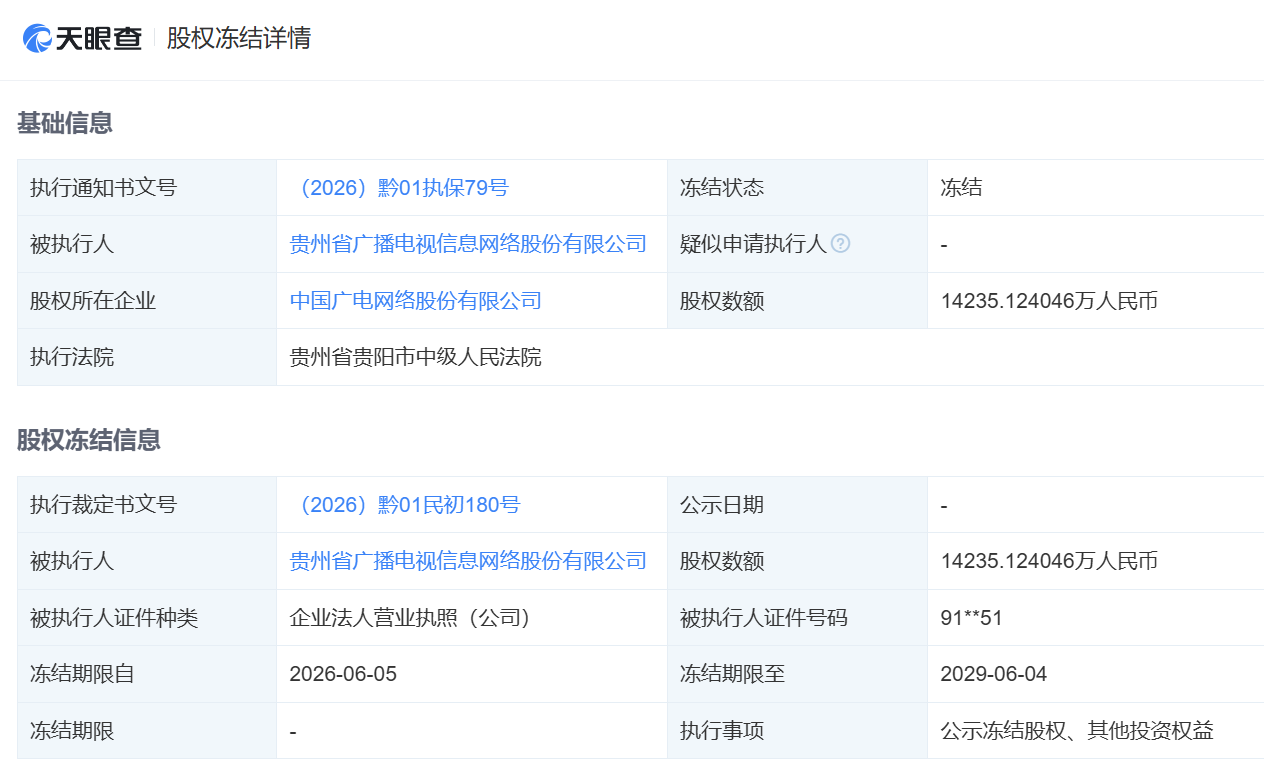
Task: Click the 天眼查 logo icon
Action: [x=37, y=38]
